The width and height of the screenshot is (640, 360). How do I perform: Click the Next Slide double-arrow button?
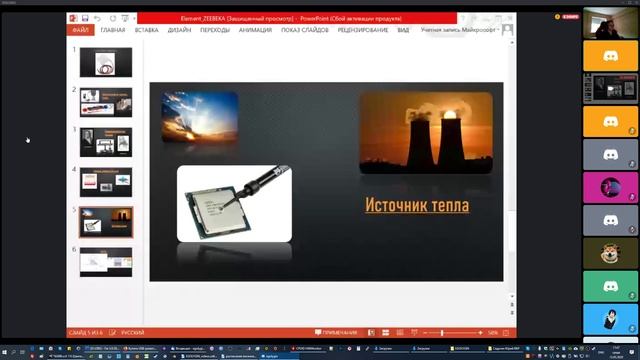click(x=512, y=313)
